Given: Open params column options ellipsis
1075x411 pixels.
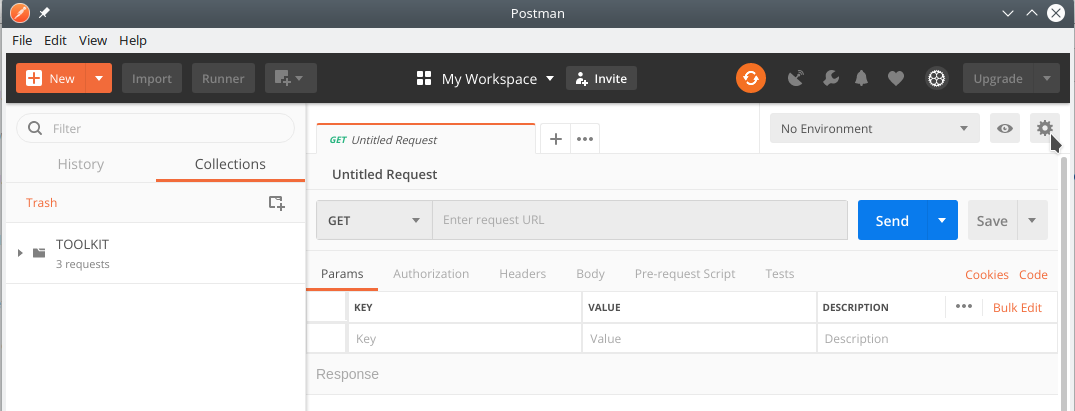Looking at the screenshot, I should click(x=964, y=307).
